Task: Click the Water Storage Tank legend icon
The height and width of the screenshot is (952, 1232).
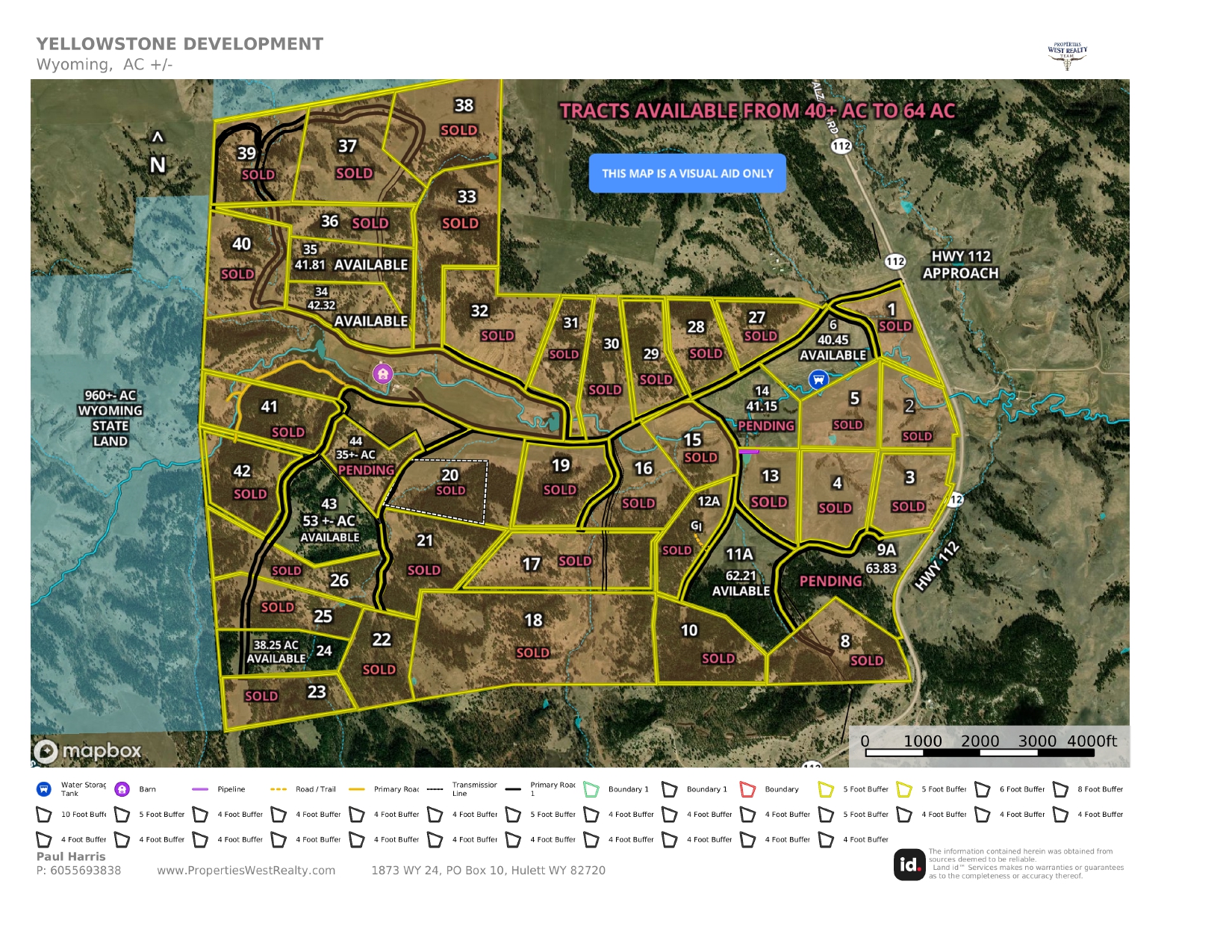Action: [44, 789]
